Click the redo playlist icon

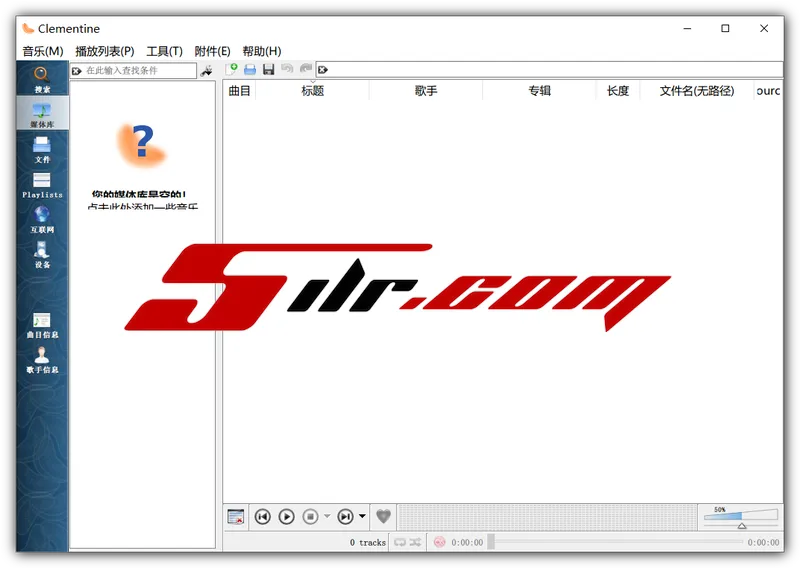[306, 68]
